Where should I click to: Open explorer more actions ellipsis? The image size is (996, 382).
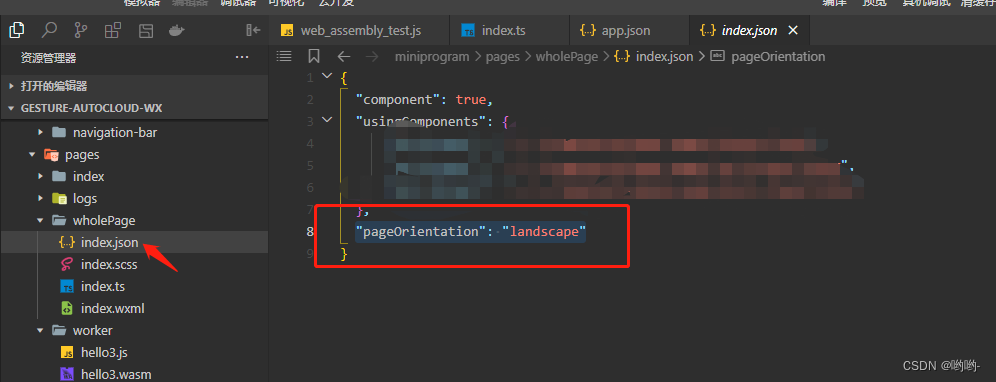point(242,57)
